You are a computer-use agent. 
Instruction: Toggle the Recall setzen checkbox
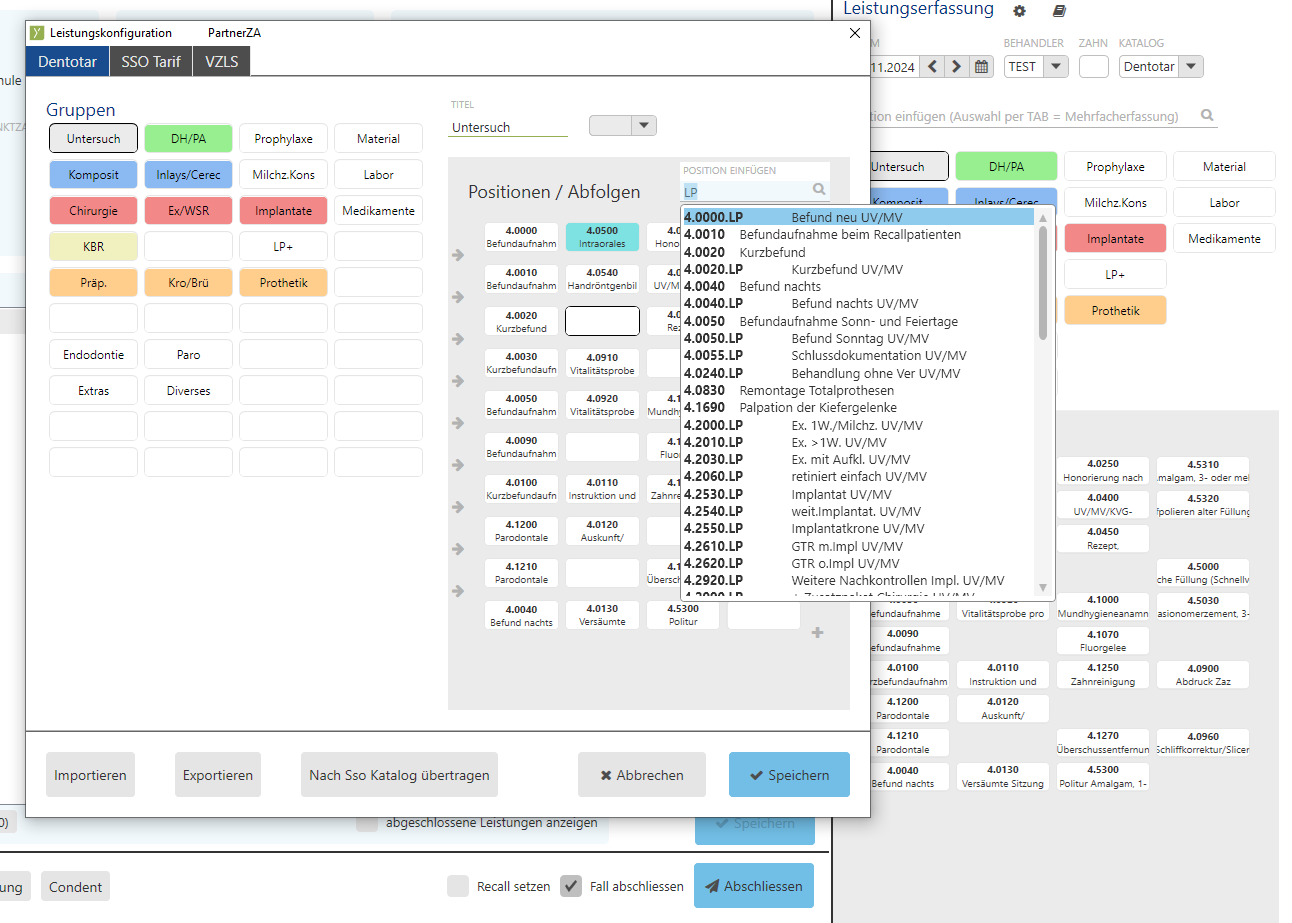click(x=458, y=886)
